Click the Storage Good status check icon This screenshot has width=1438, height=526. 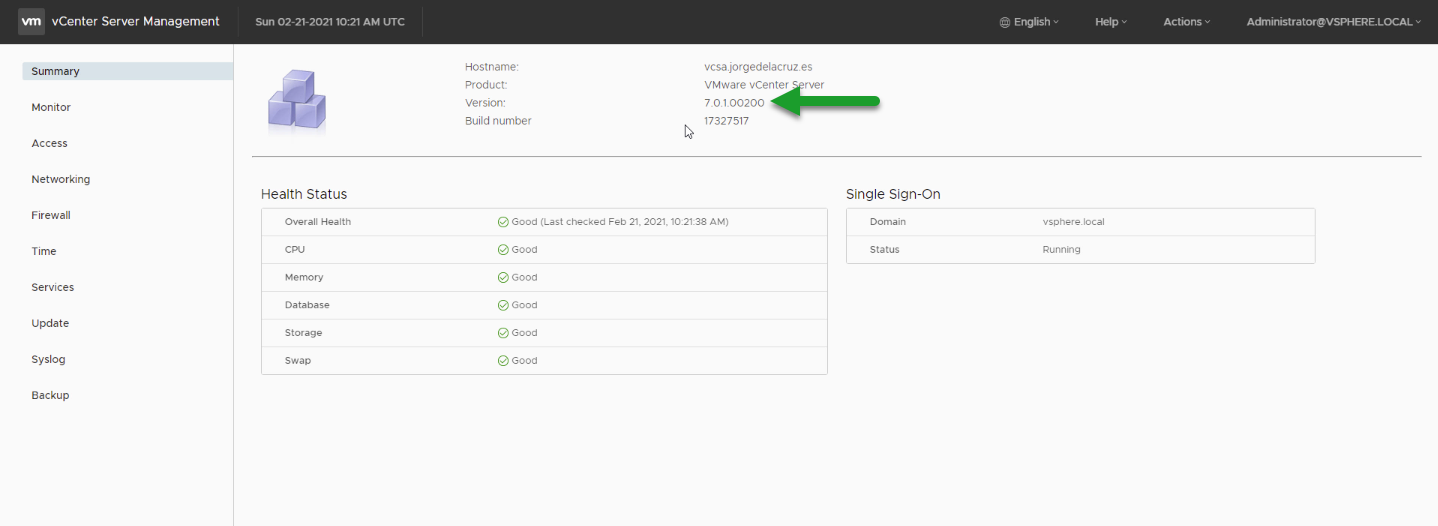click(x=503, y=333)
